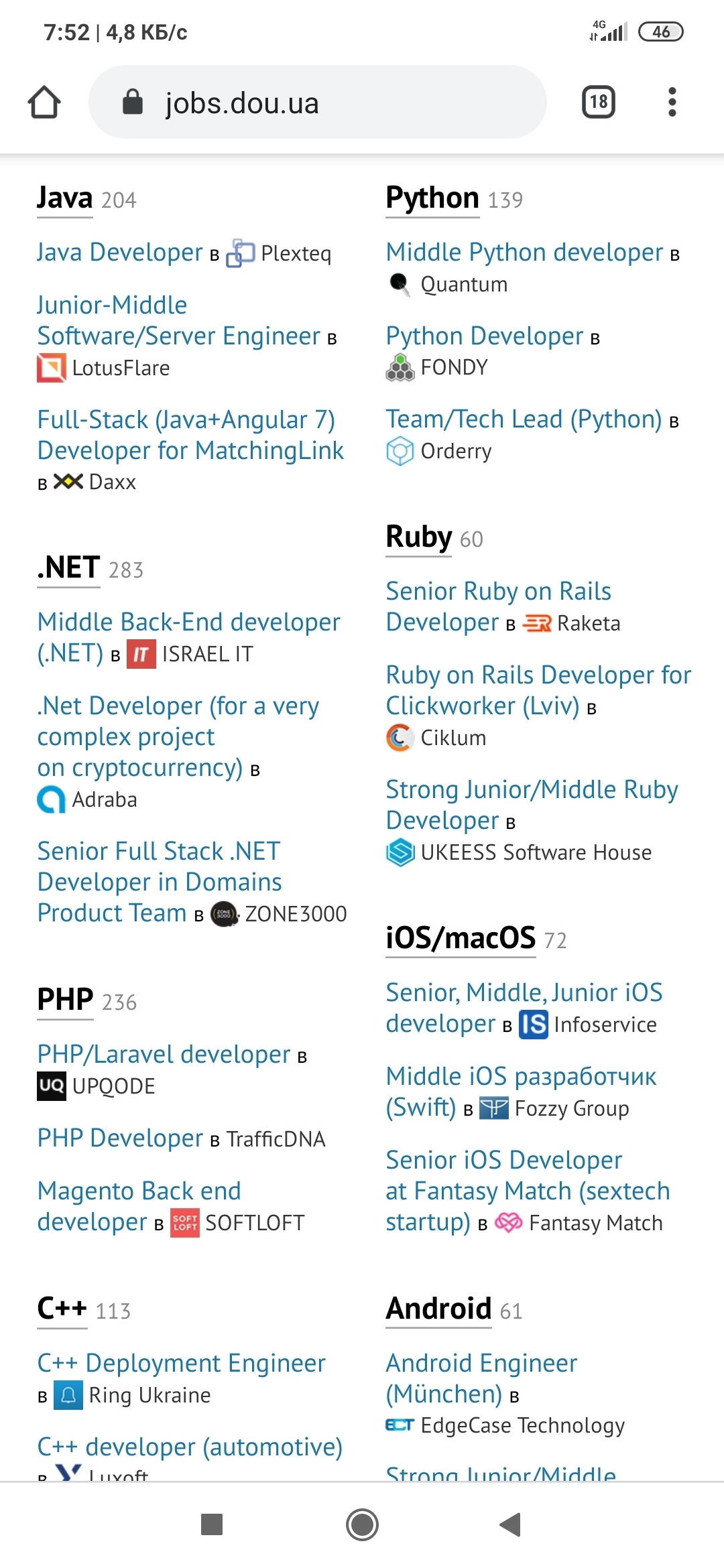Open the browser three-dot menu
724x1568 pixels.
coord(672,103)
